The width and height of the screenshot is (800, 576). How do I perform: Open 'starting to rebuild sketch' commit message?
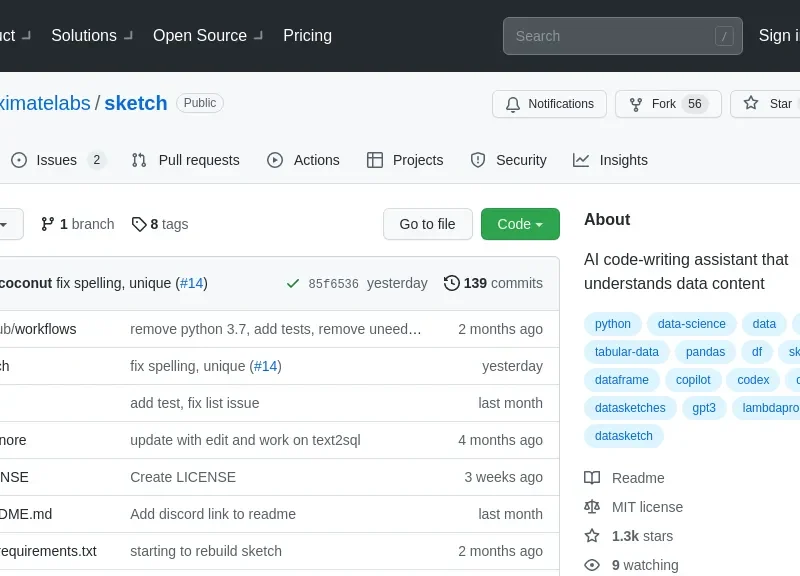pyautogui.click(x=206, y=551)
